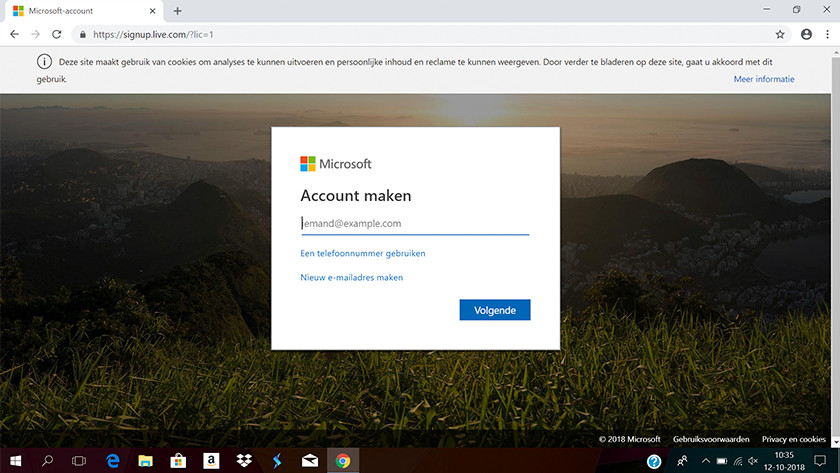Expand hidden system tray icons chevron

[x=706, y=461]
